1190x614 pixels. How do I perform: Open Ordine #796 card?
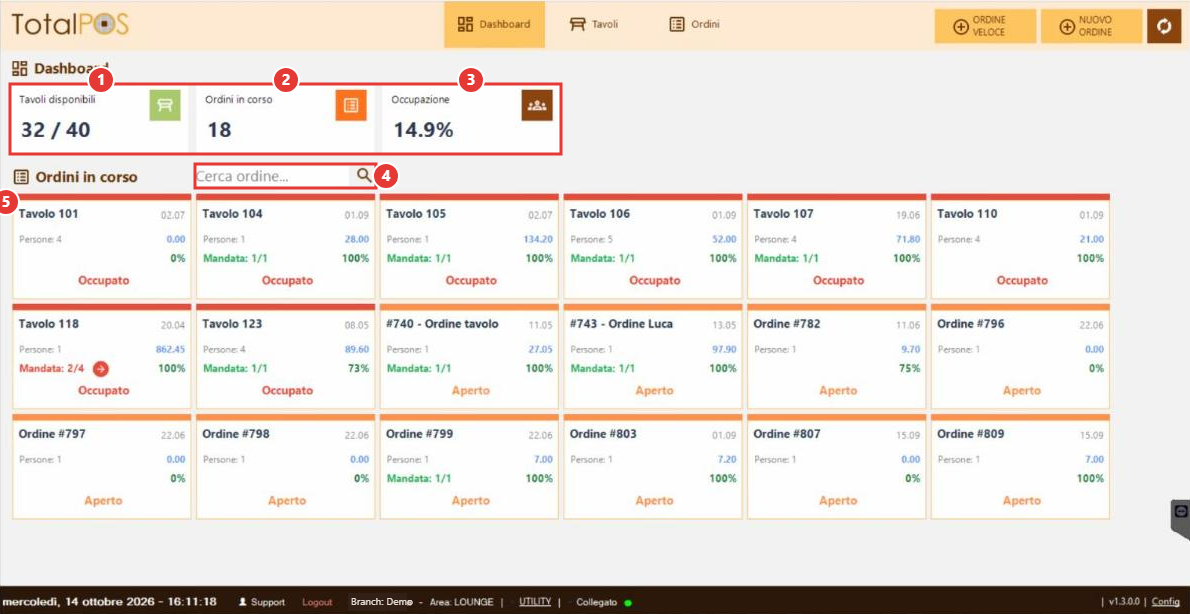click(1020, 356)
